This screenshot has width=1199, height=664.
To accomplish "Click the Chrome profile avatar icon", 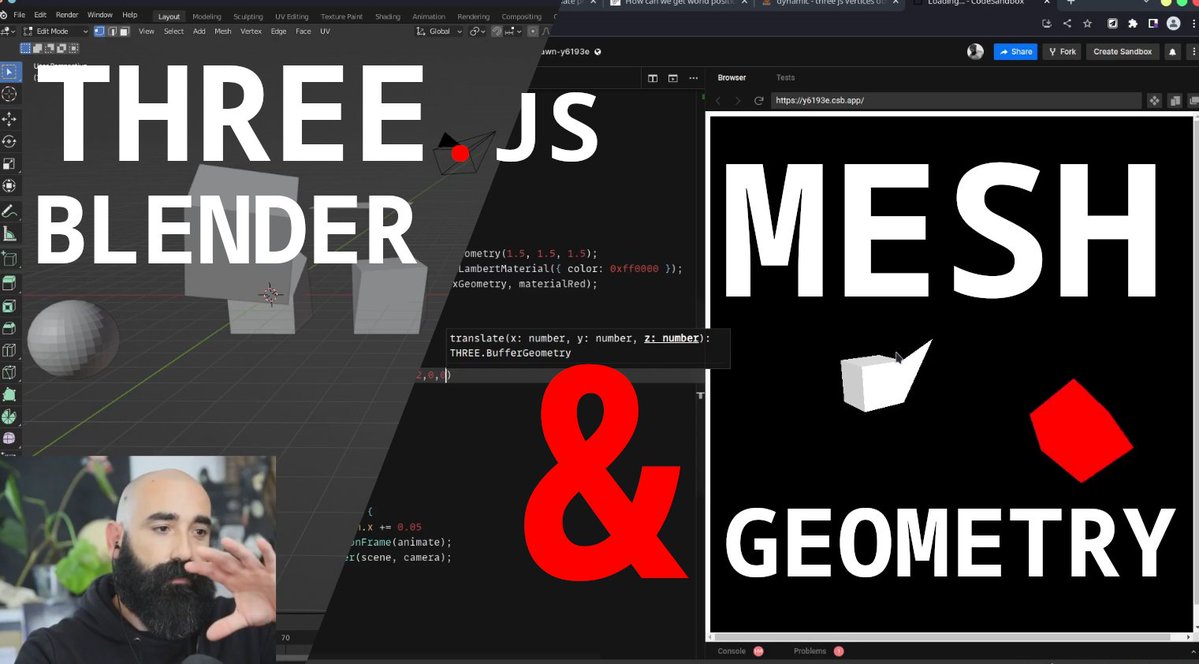I will (x=1174, y=24).
